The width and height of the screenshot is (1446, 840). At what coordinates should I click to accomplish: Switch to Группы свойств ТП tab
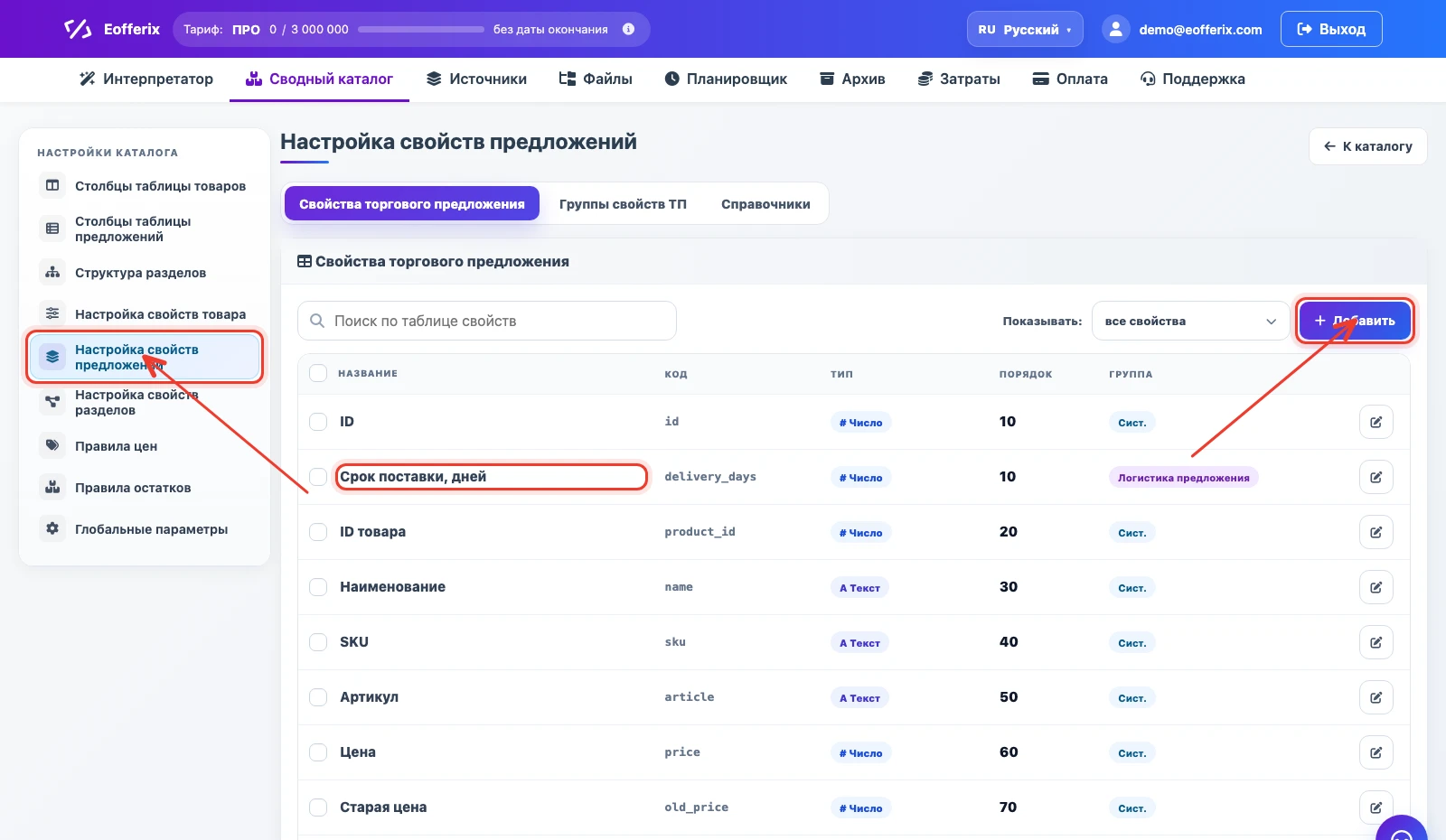(623, 204)
